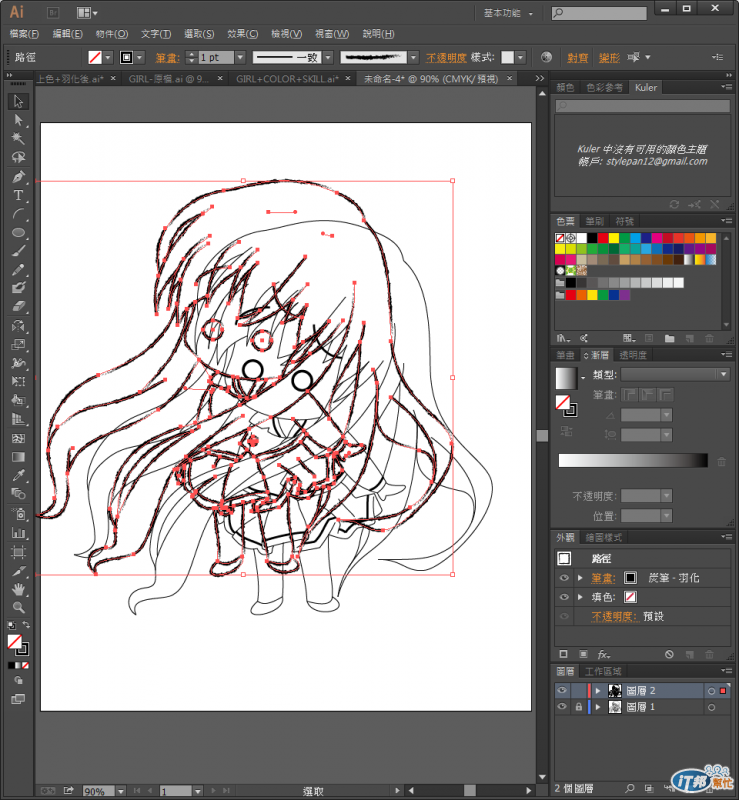Activate the Lasso tool
739x800 pixels.
click(x=18, y=157)
